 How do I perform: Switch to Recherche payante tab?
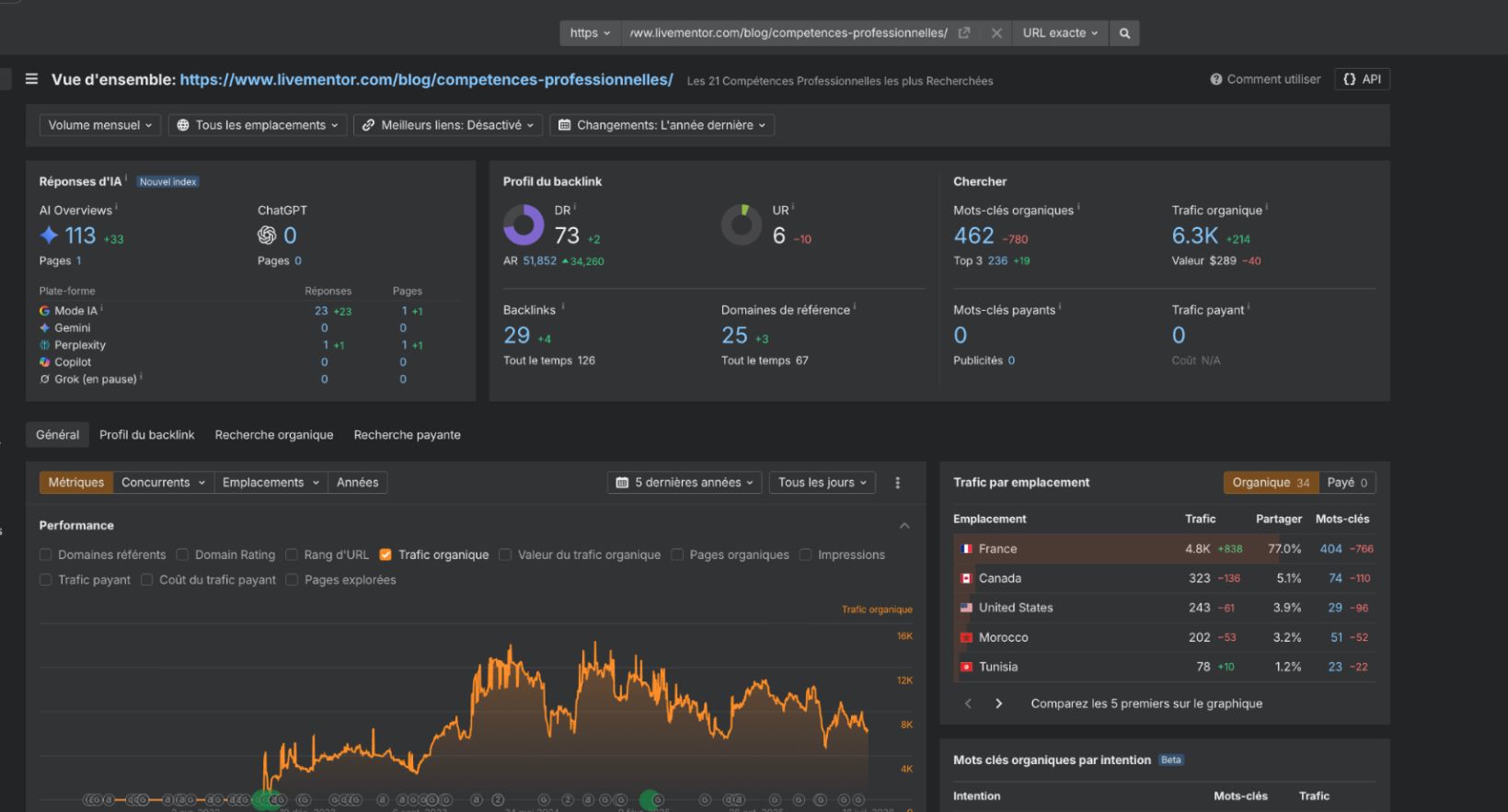pos(408,435)
